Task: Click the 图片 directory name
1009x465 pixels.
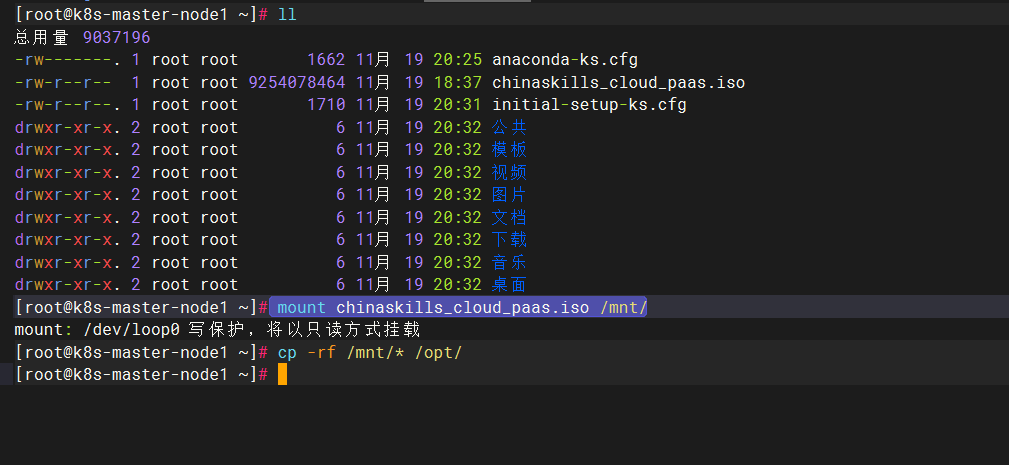Action: [509, 195]
